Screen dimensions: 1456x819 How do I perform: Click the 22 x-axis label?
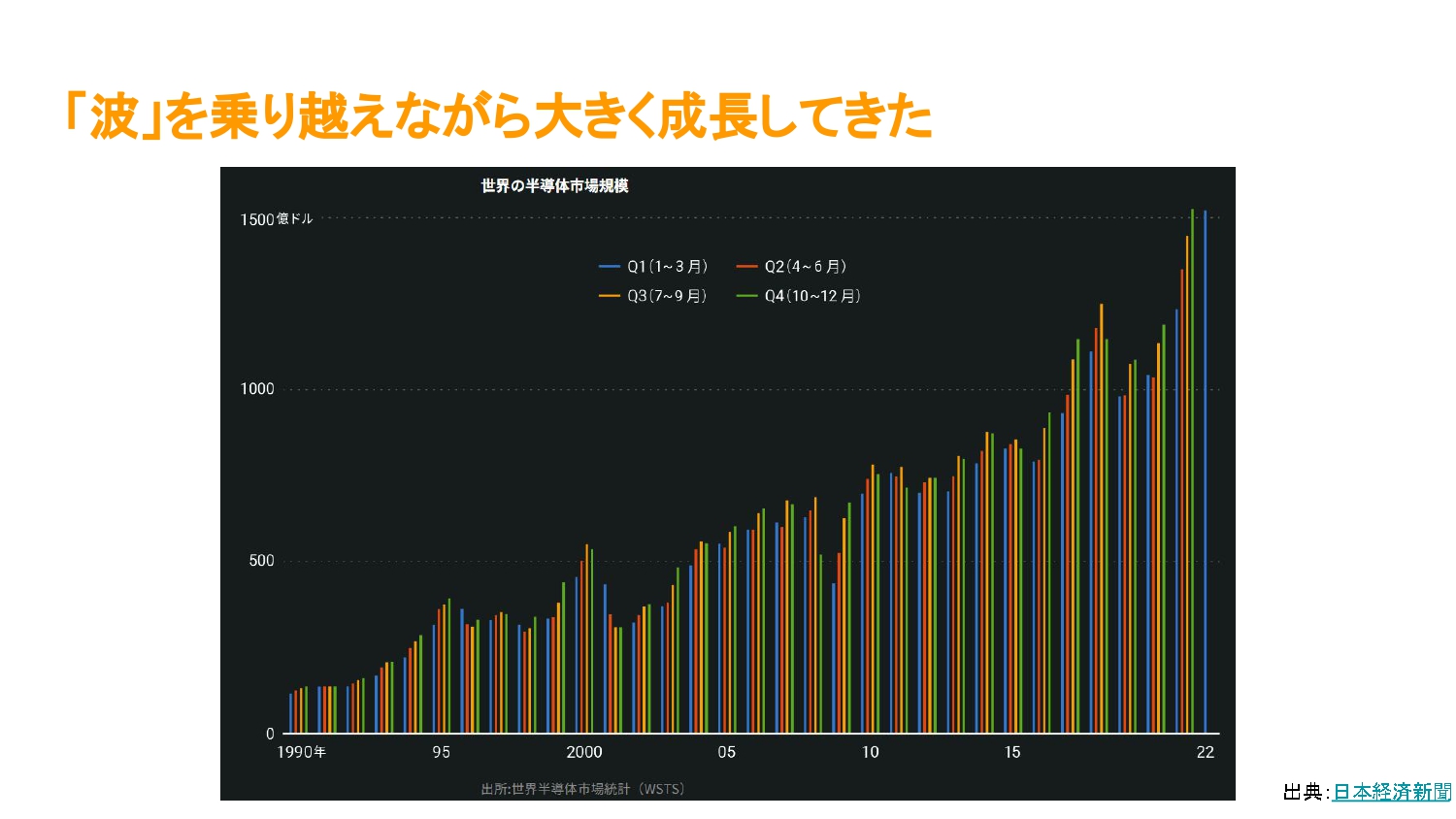(1206, 752)
